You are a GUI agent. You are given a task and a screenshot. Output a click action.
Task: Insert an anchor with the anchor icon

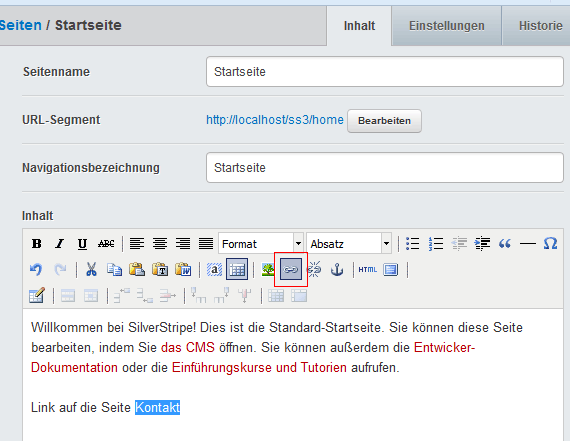pyautogui.click(x=337, y=269)
